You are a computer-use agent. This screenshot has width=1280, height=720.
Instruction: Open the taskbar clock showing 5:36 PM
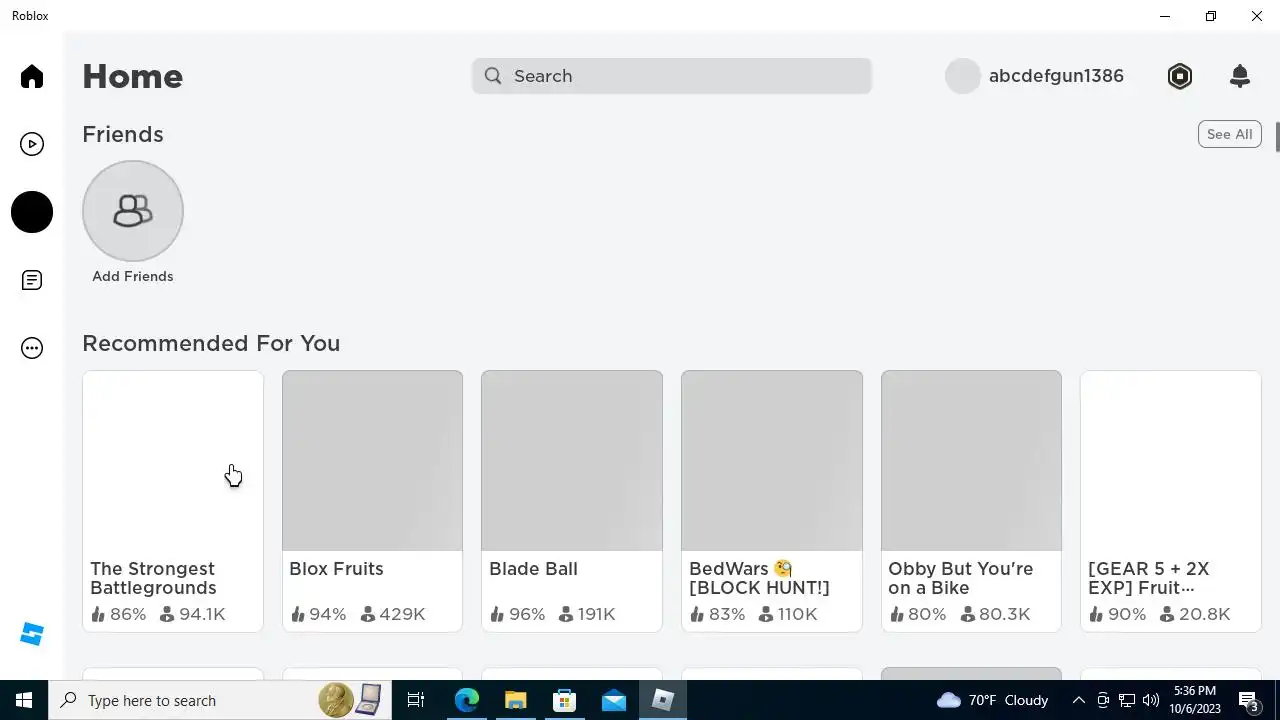tap(1194, 700)
